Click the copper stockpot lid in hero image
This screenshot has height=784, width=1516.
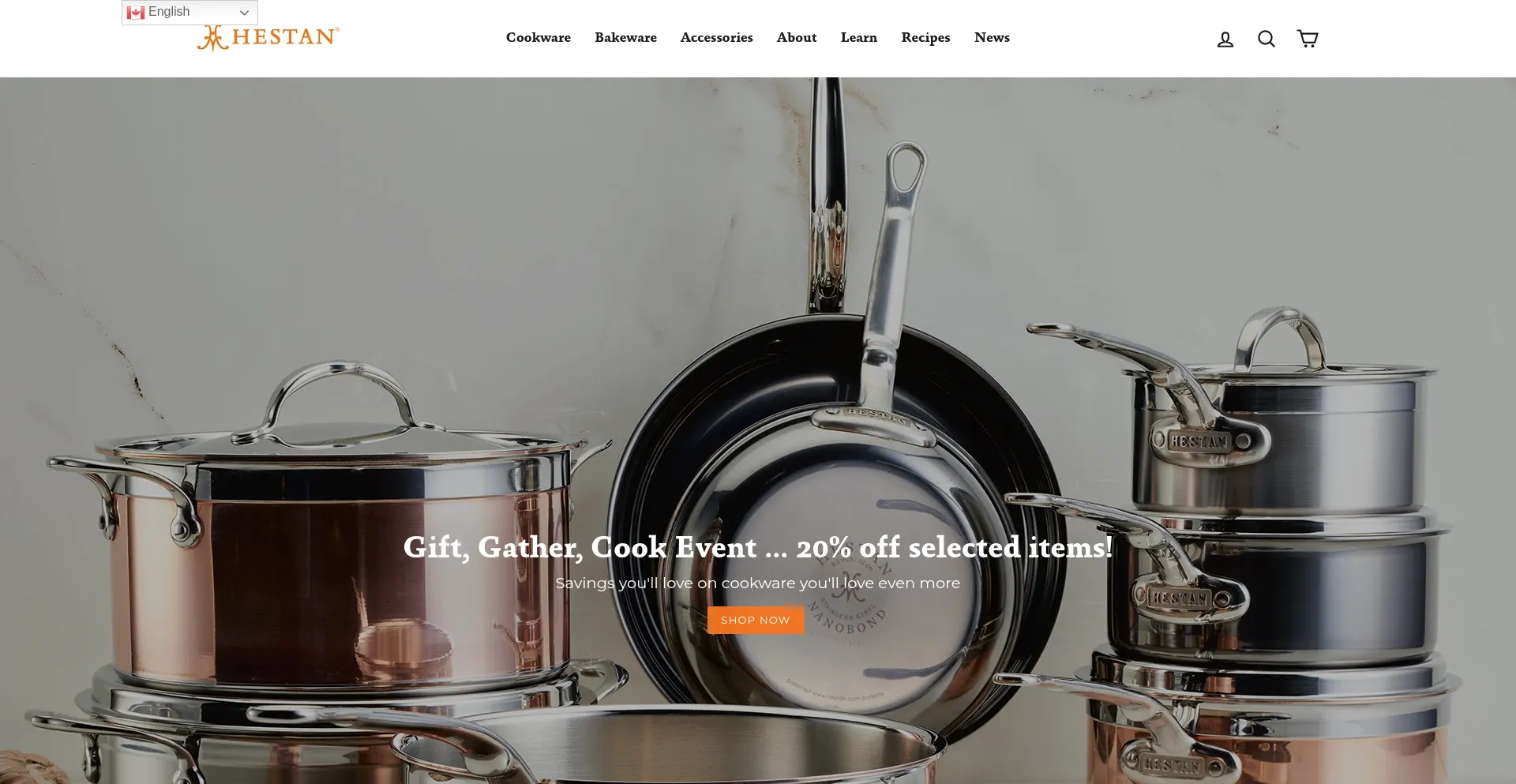340,418
